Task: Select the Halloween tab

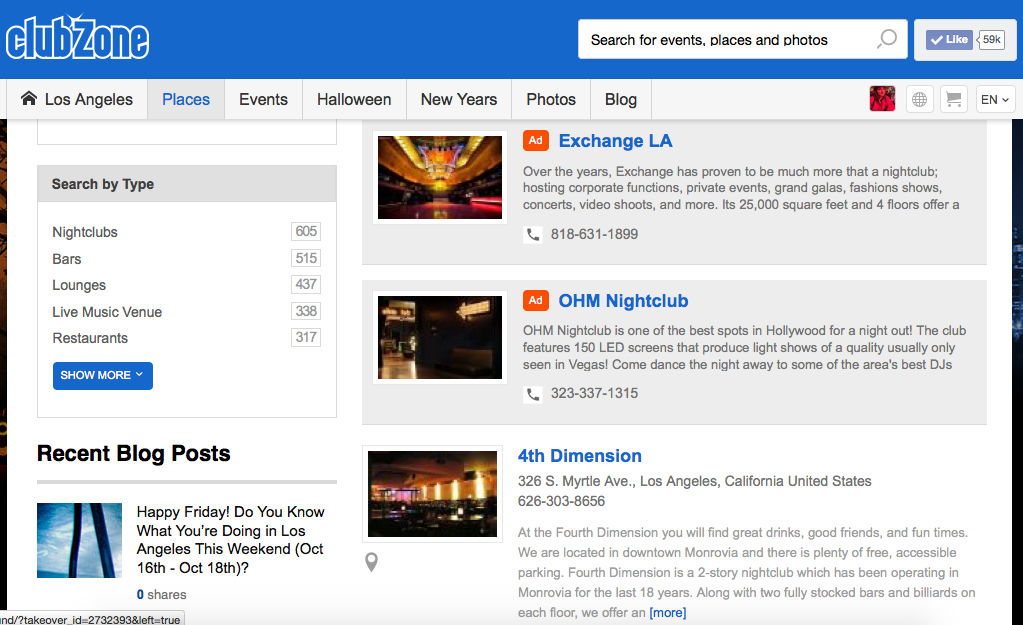Action: (x=354, y=99)
